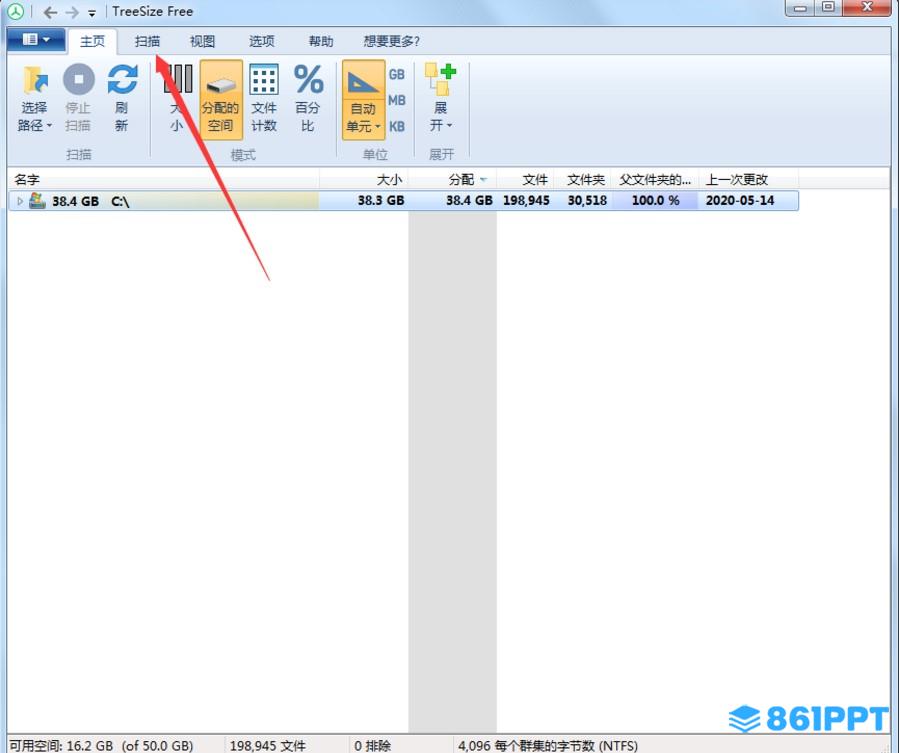Image resolution: width=899 pixels, height=753 pixels.
Task: Sort by Allocated (分配) column header
Action: tap(452, 180)
